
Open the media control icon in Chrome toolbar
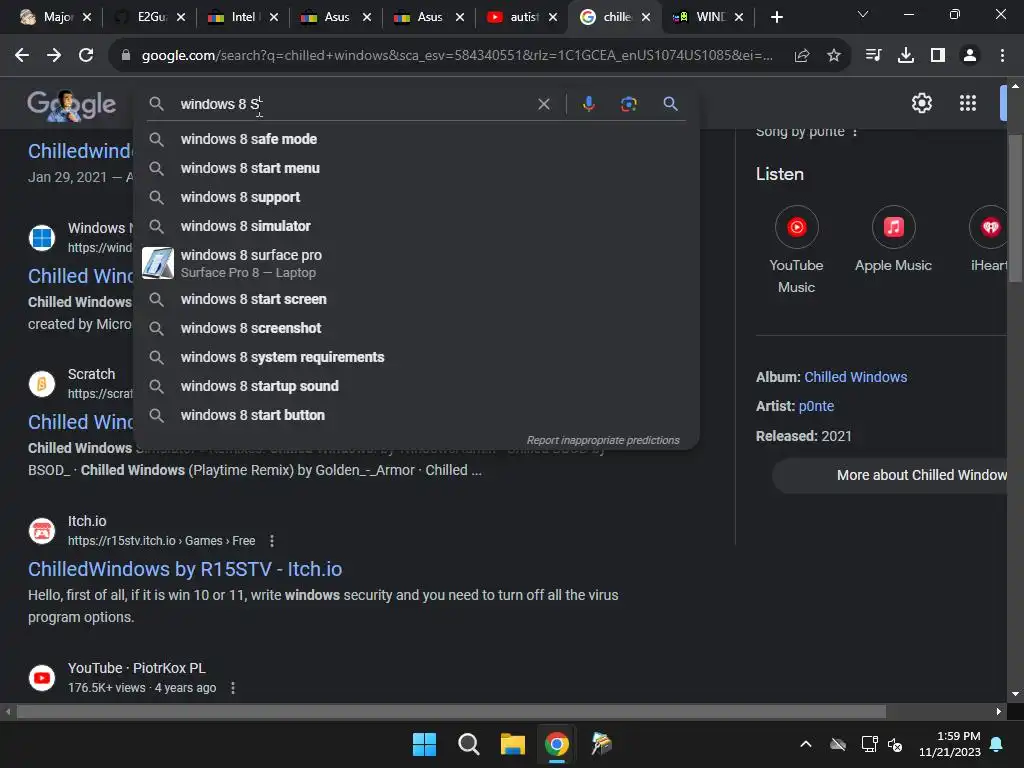click(873, 56)
